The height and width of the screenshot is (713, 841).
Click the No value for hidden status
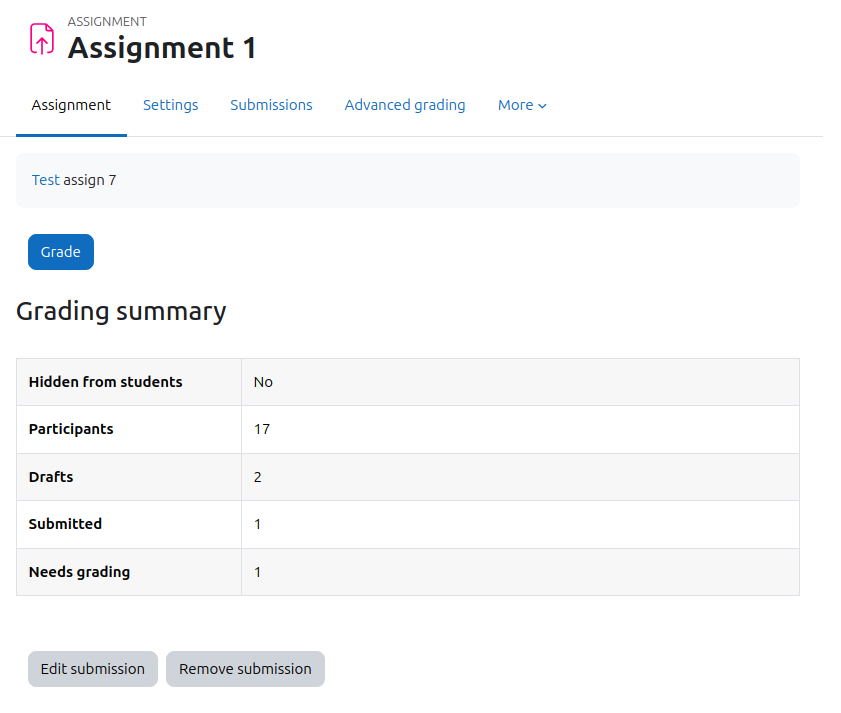[263, 382]
